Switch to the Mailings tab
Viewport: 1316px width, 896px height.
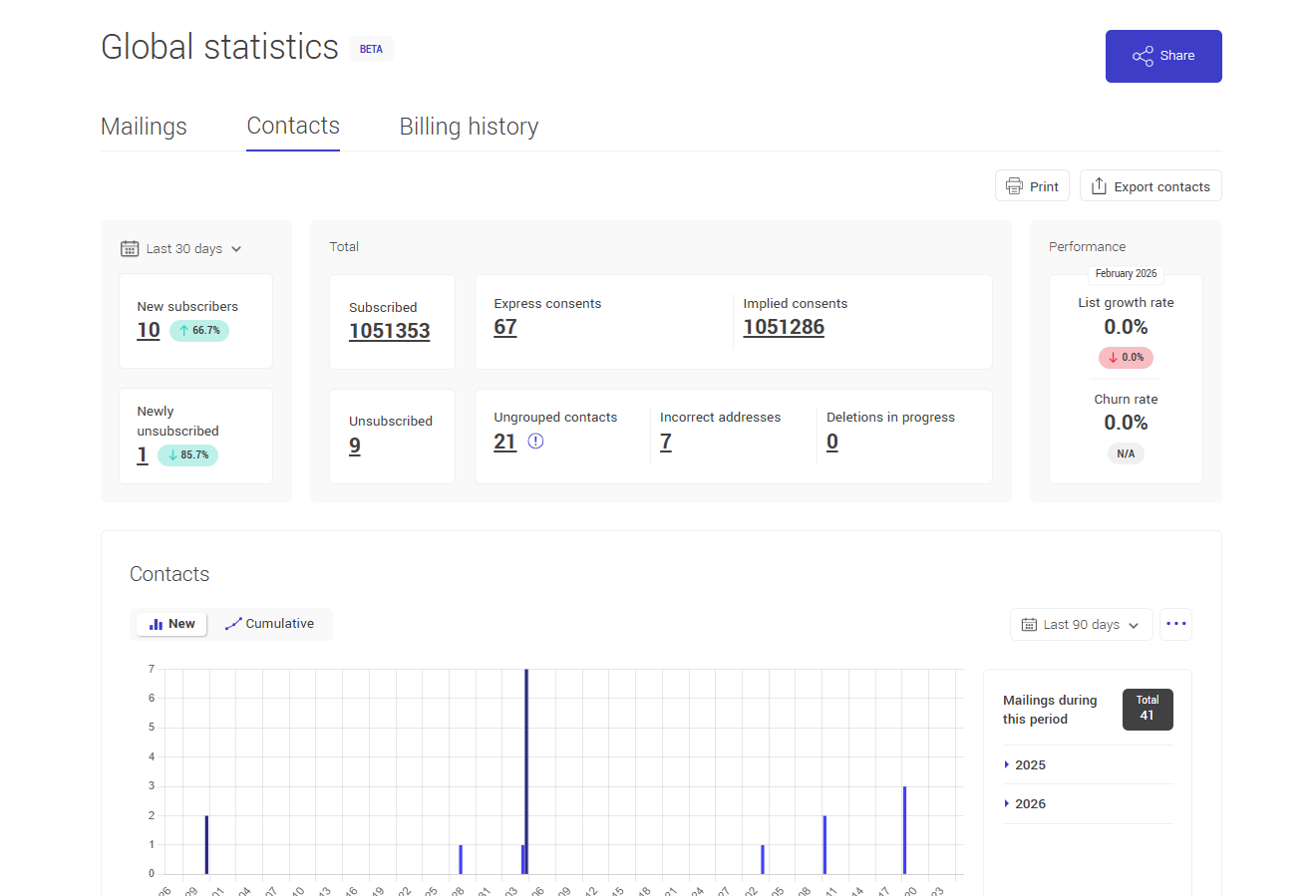click(x=143, y=126)
